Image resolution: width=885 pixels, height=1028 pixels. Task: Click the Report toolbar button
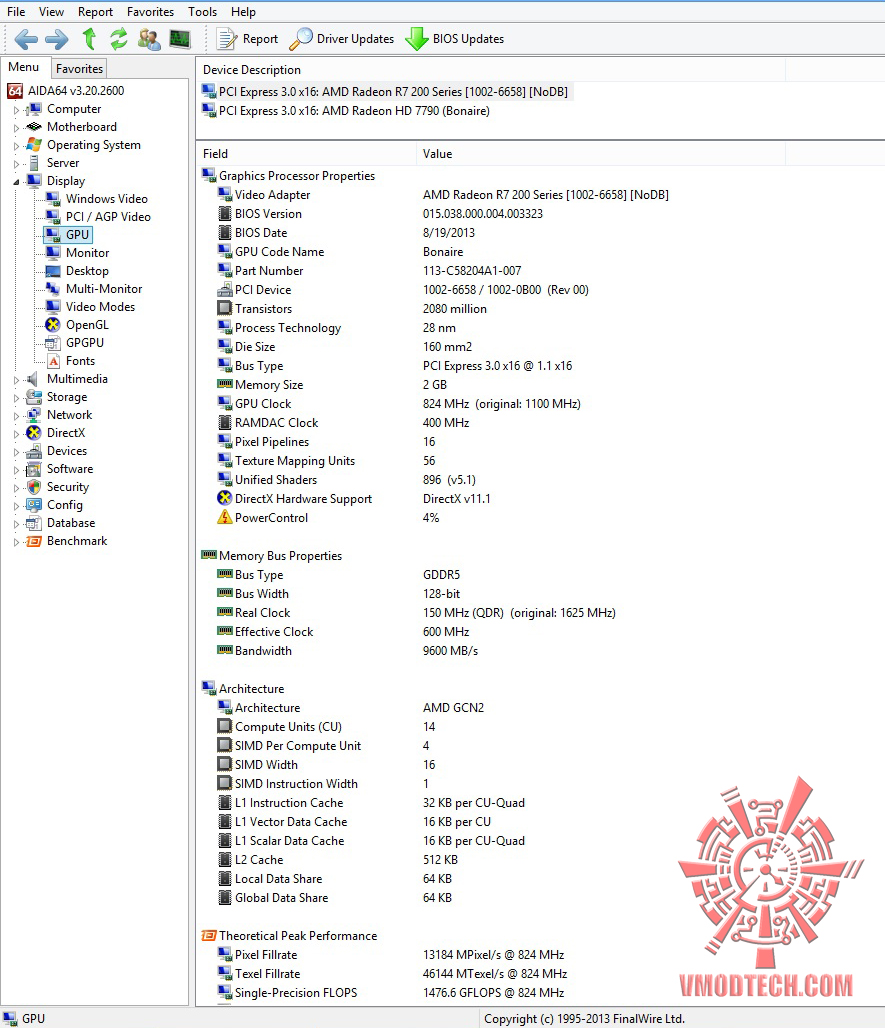247,39
